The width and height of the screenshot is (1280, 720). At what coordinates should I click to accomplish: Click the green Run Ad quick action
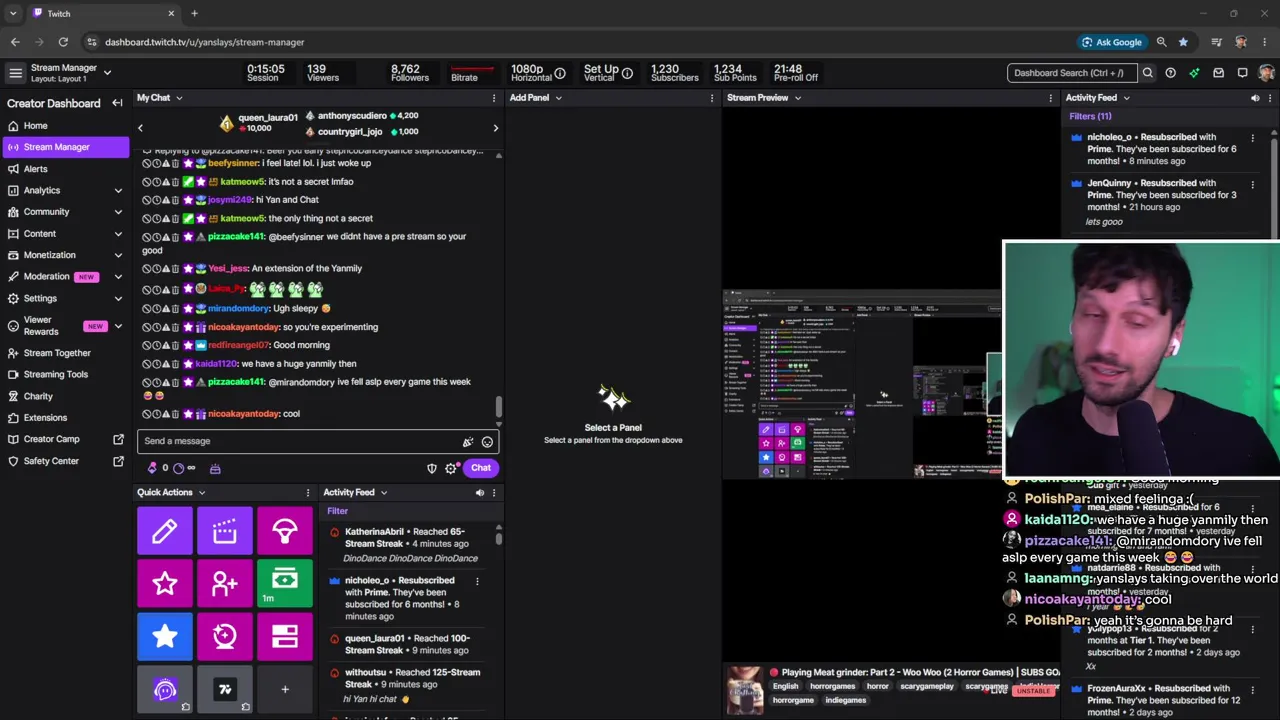(x=285, y=584)
